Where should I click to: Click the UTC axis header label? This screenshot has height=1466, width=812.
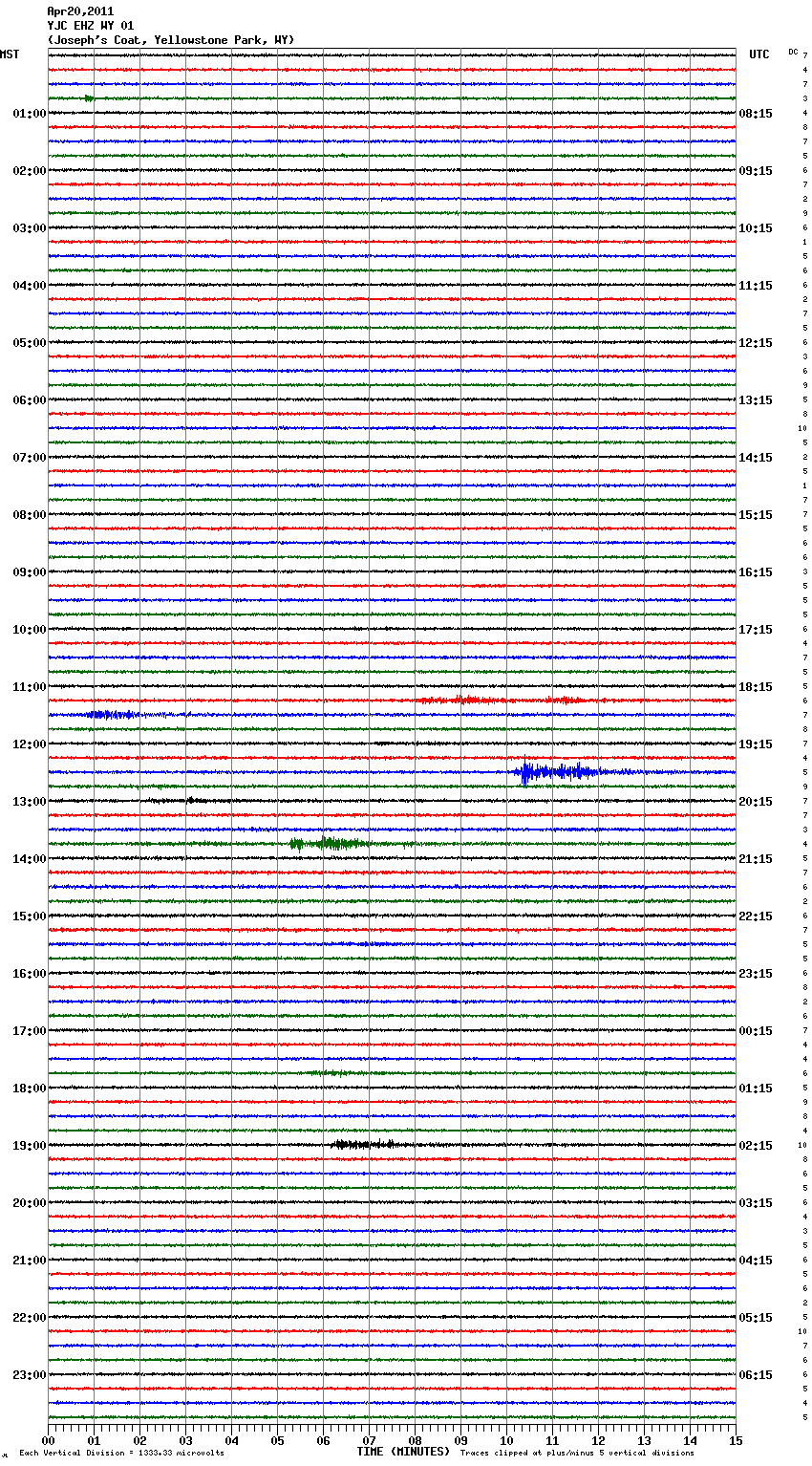coord(759,54)
